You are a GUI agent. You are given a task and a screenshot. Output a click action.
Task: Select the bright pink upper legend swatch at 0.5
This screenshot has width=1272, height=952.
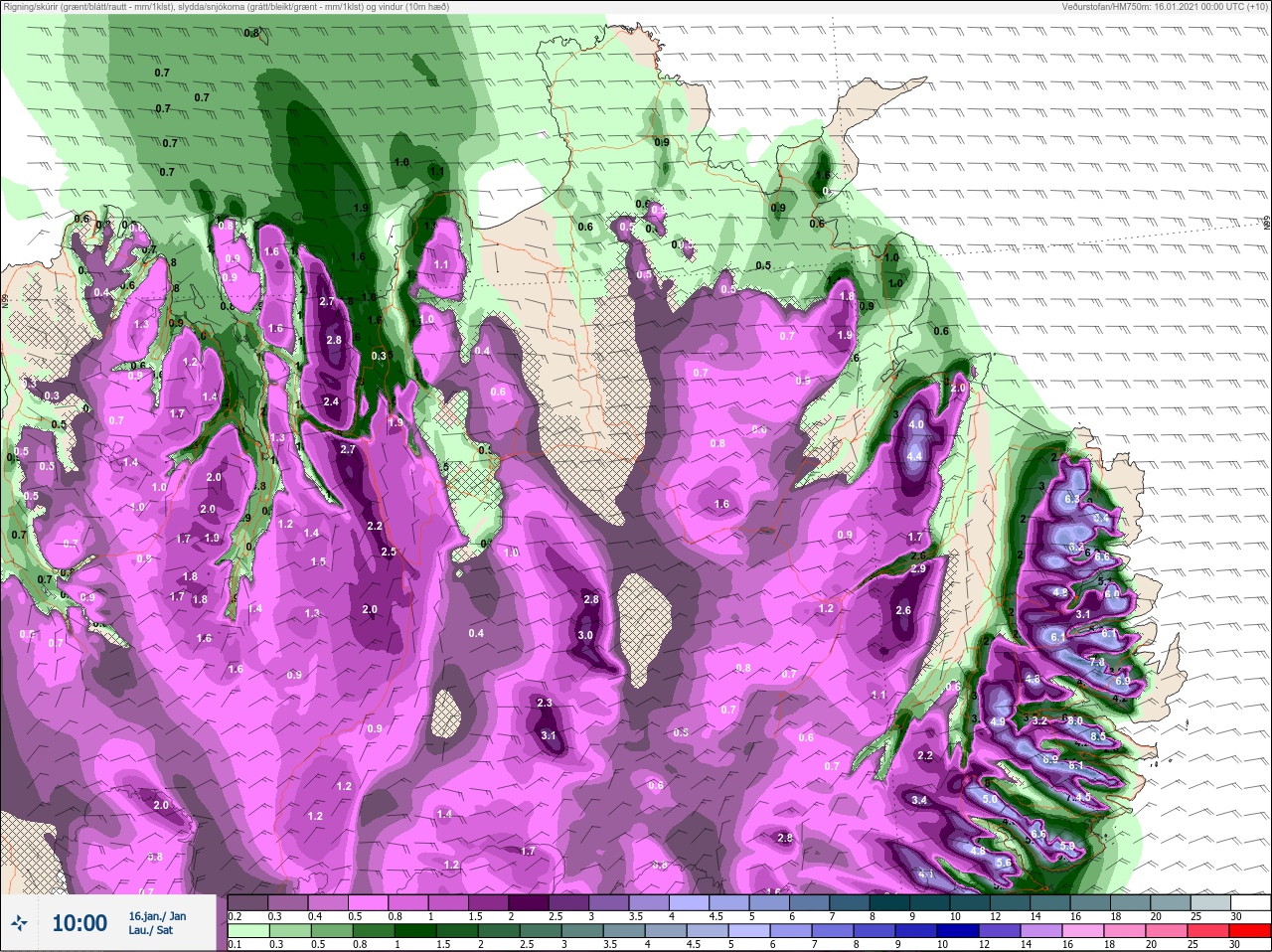[x=371, y=901]
